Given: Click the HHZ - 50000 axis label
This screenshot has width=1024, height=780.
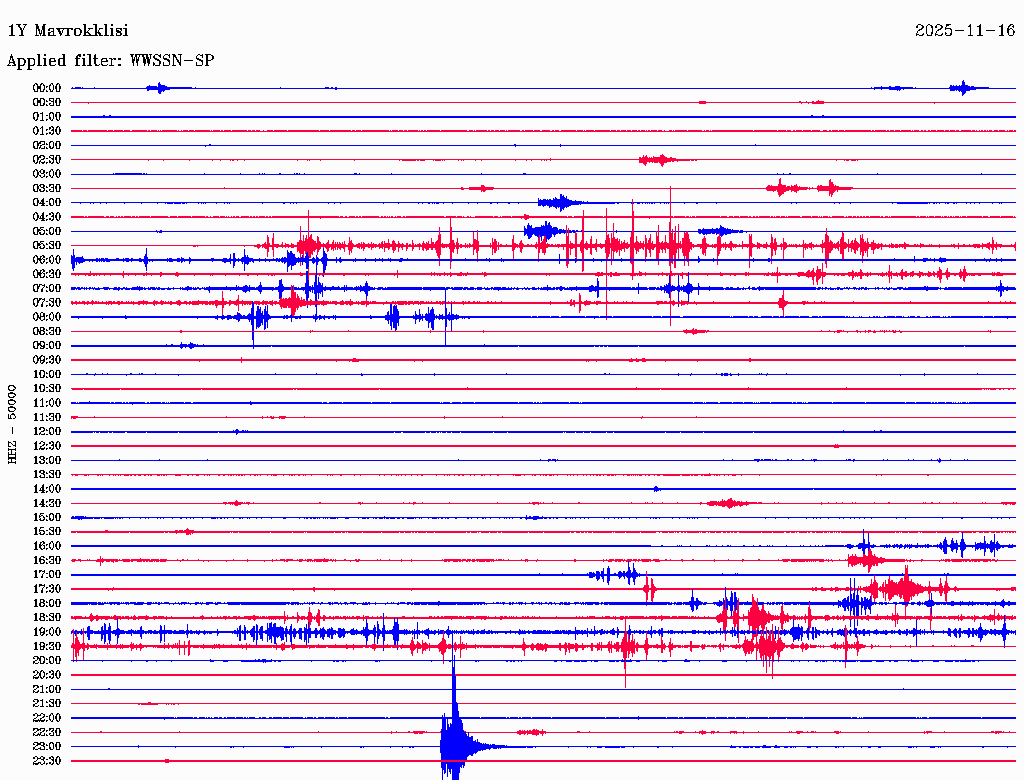Looking at the screenshot, I should click(12, 425).
